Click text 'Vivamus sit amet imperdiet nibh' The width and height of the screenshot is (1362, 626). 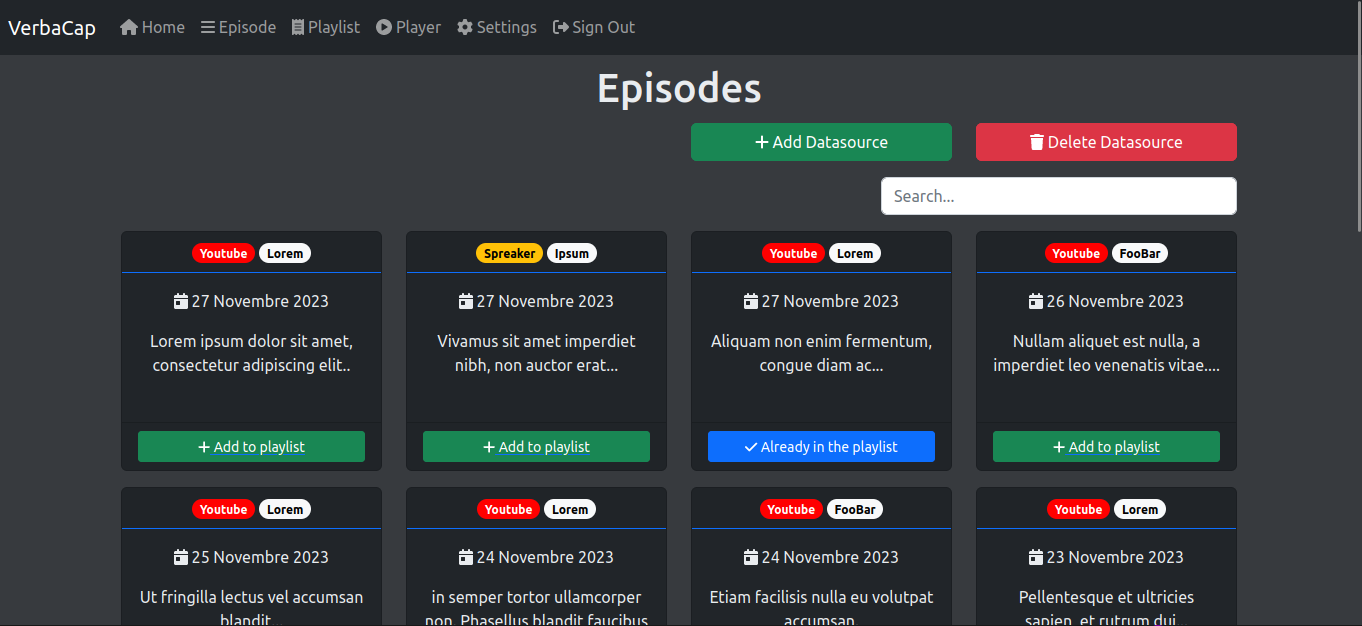[x=536, y=353]
